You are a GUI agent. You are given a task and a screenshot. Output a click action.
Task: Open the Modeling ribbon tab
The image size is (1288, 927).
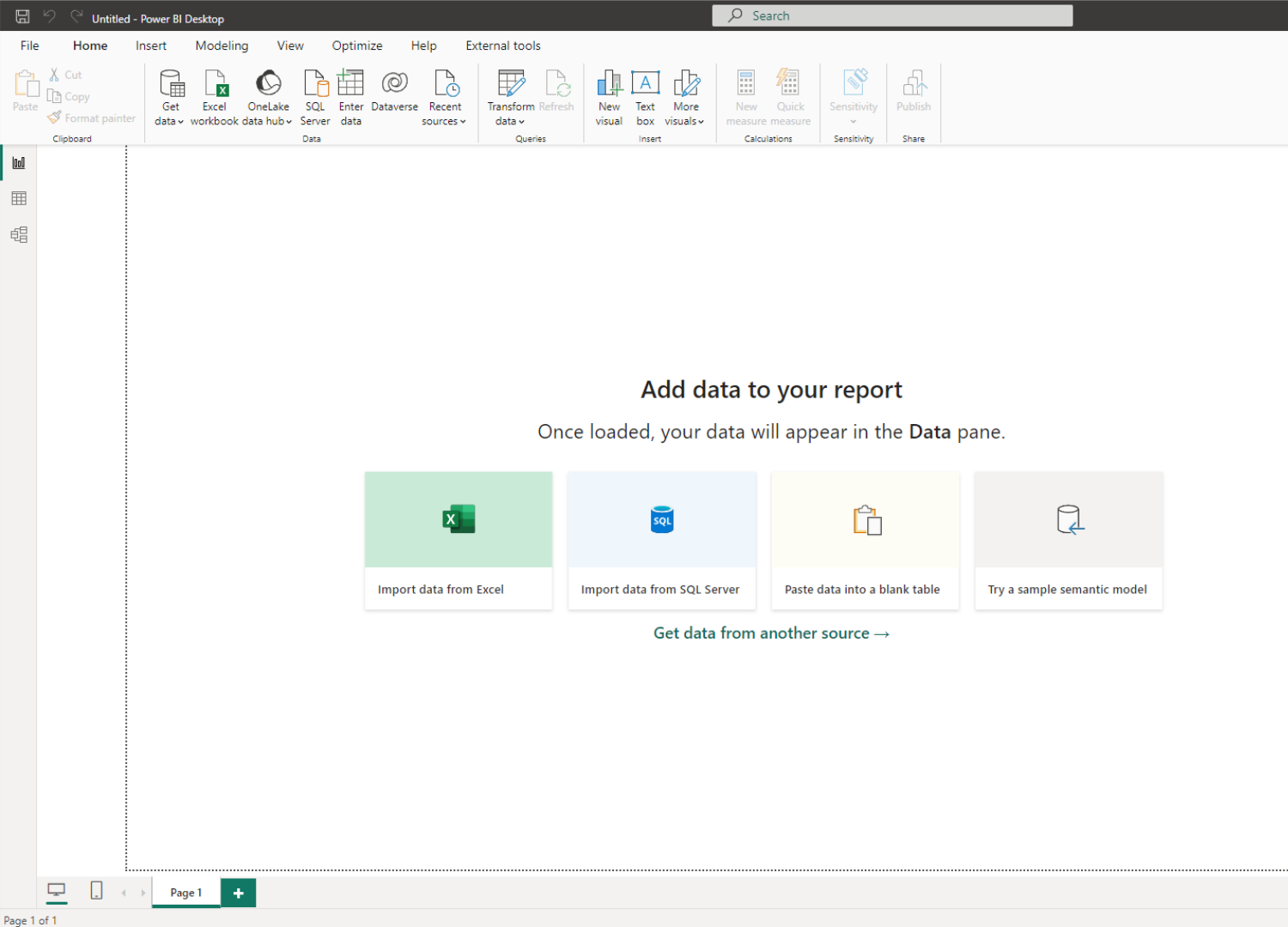[x=222, y=45]
